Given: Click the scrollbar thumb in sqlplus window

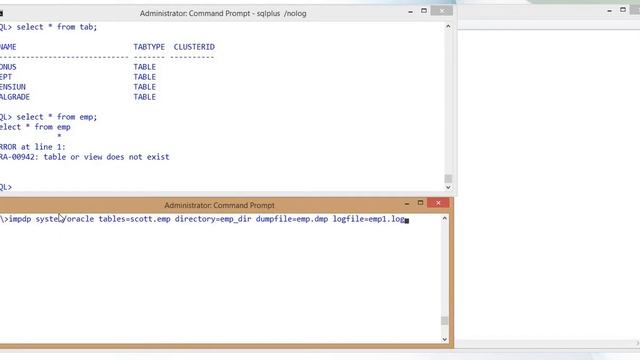Looking at the screenshot, I should 448,179.
